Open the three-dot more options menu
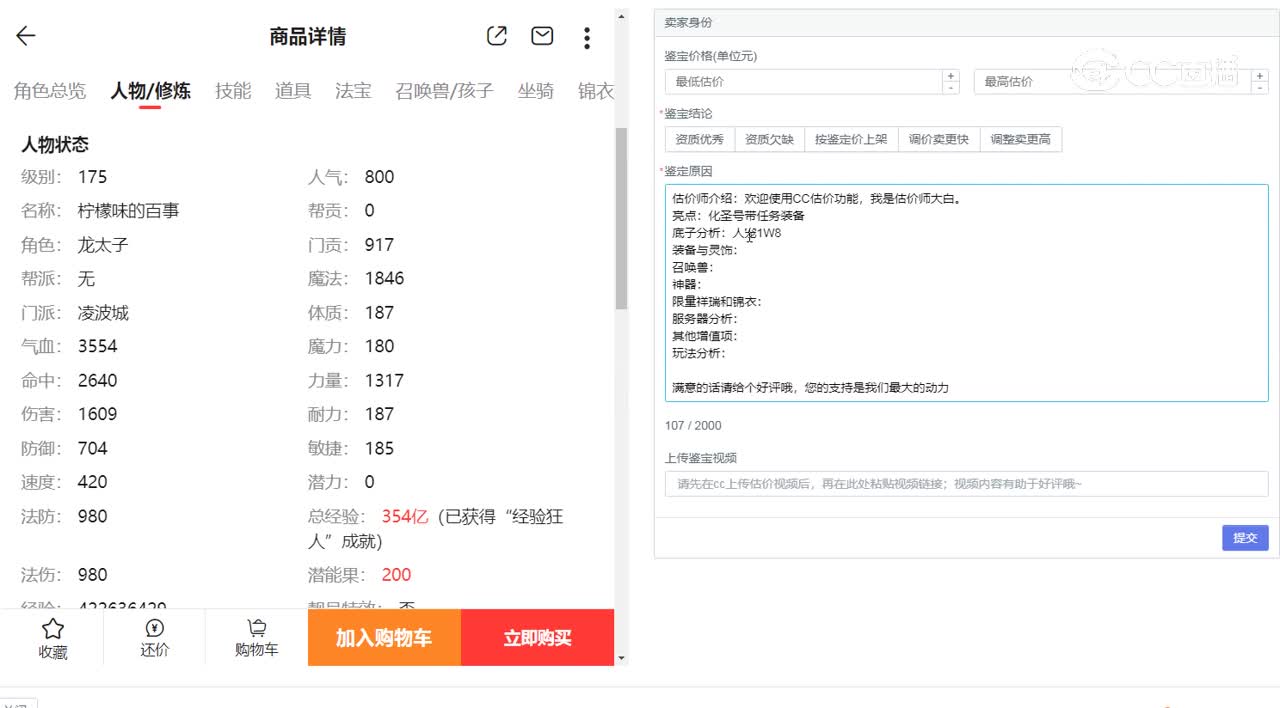 pyautogui.click(x=586, y=36)
